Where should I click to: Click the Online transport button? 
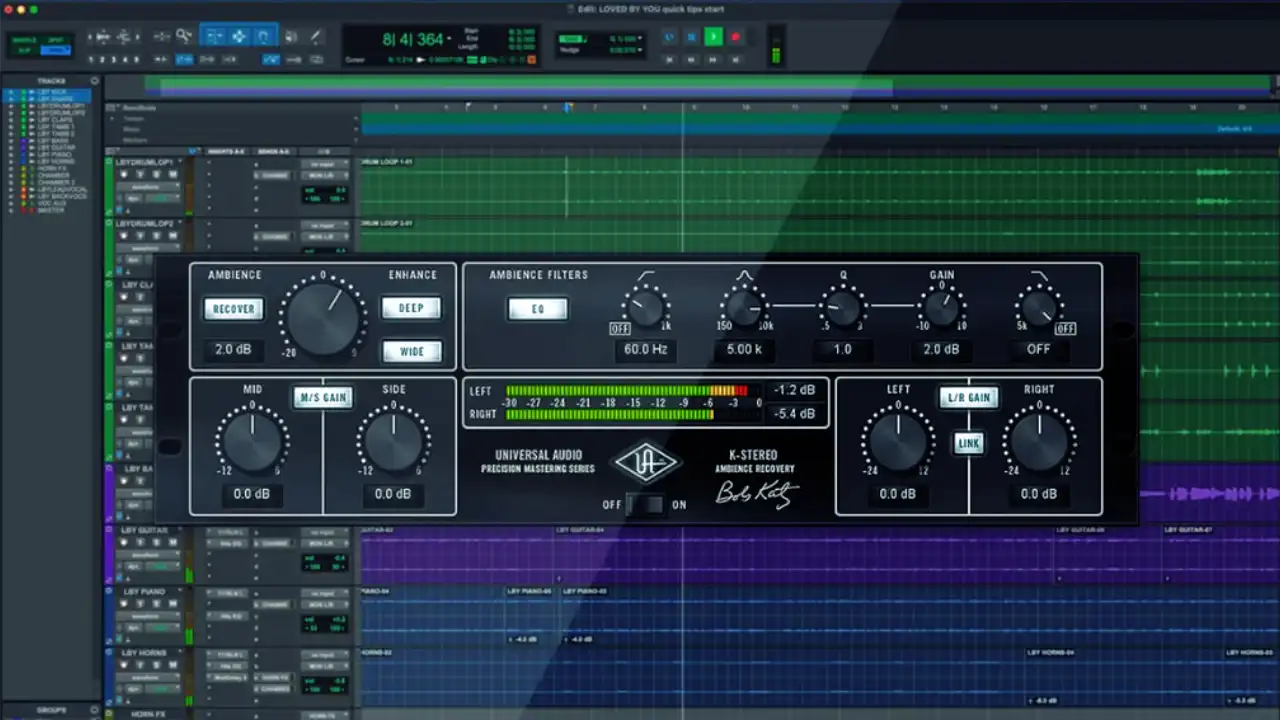click(669, 37)
